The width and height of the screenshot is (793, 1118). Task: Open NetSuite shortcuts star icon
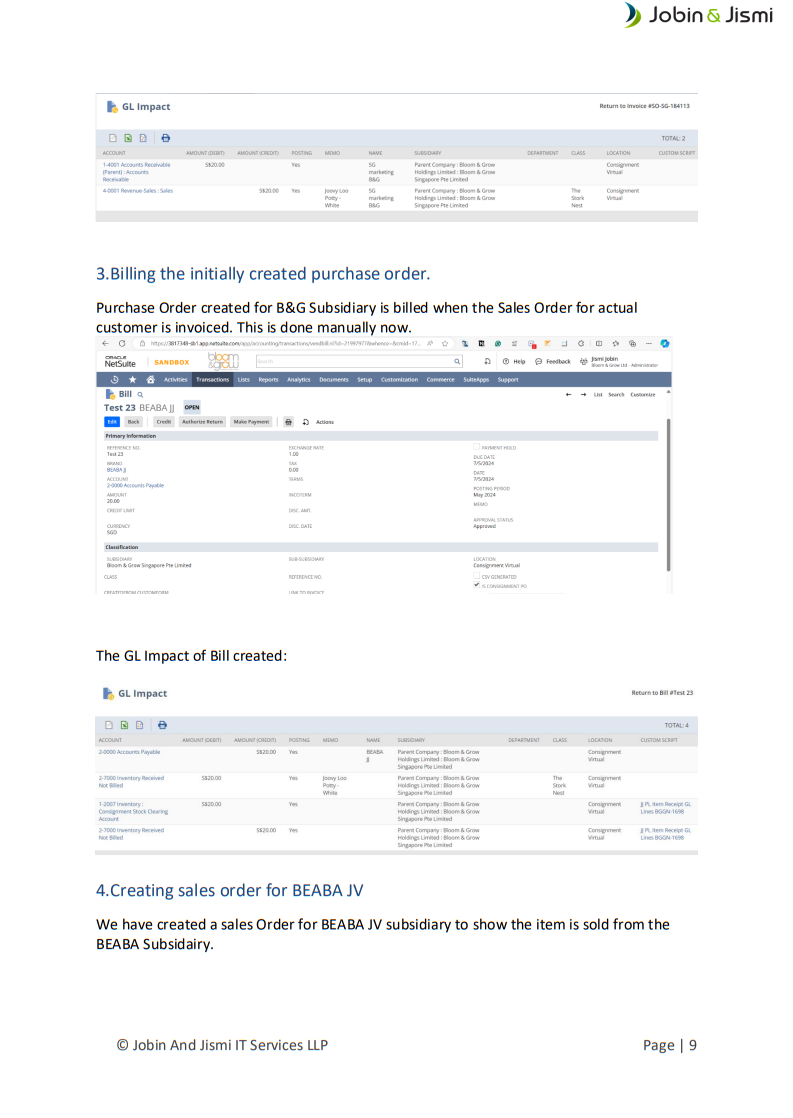(x=132, y=380)
